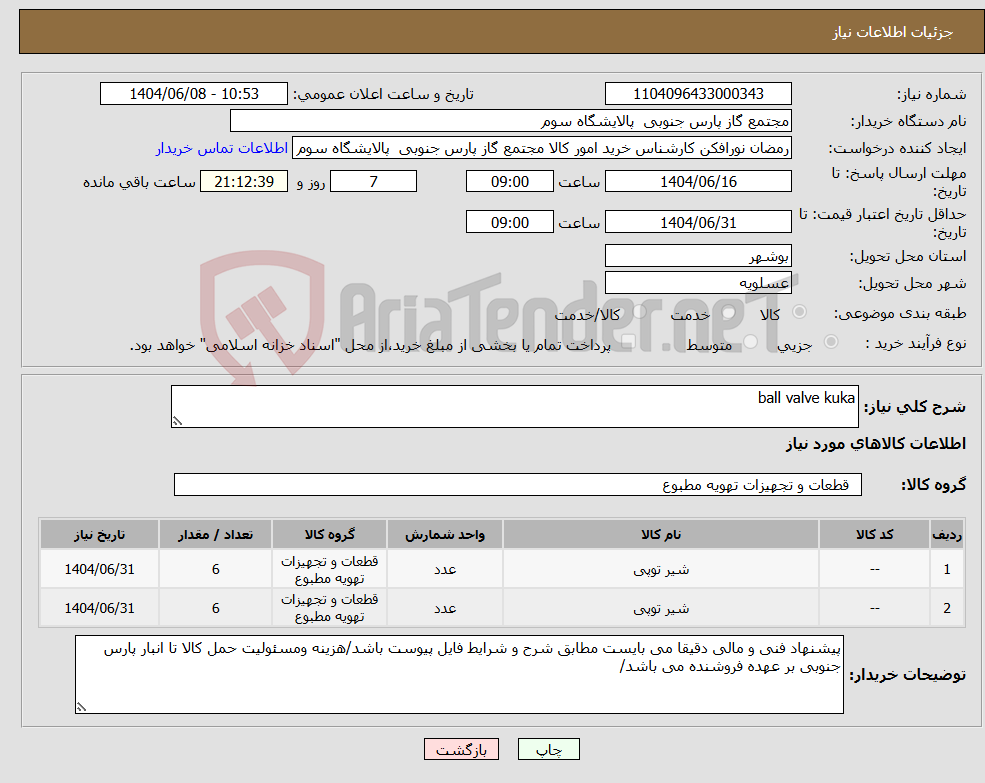Open the عسلویه city dropdown
Screen dimensions: 985x783
698,282
